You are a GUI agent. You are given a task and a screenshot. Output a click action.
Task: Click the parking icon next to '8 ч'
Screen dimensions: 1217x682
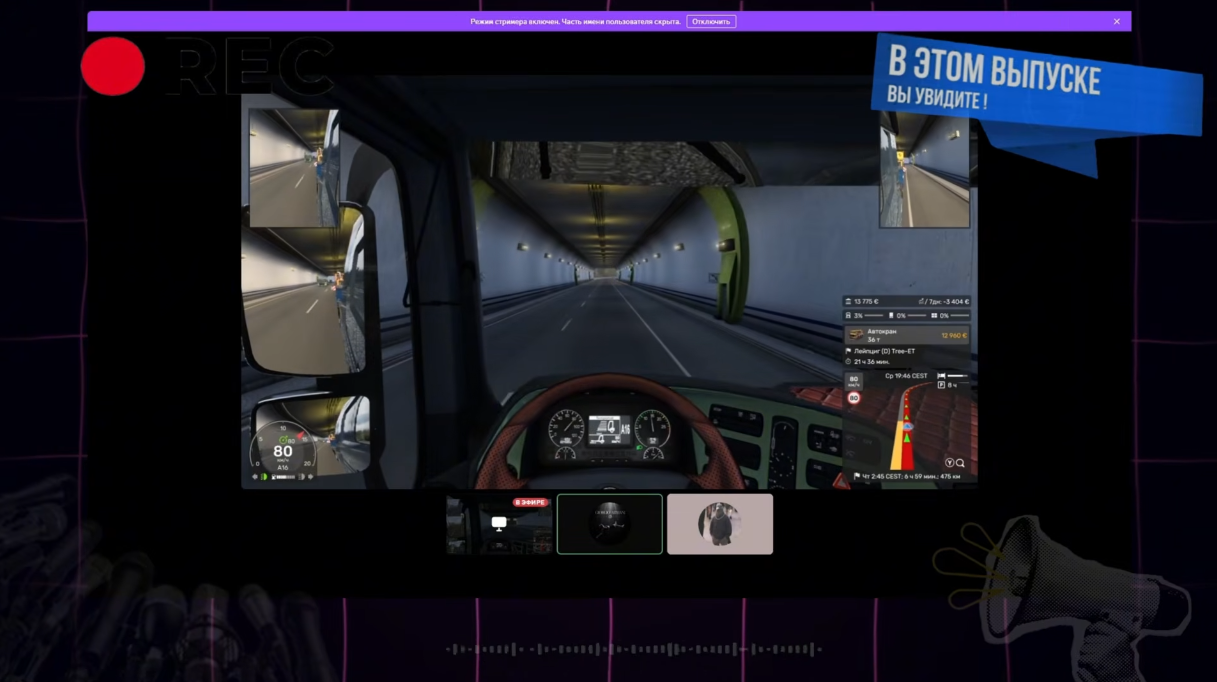pyautogui.click(x=941, y=385)
